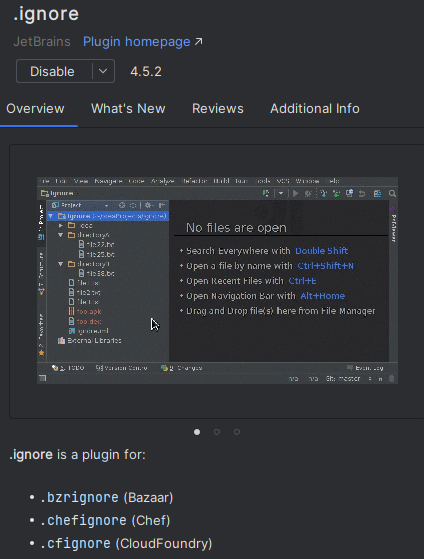Go to the Reviews tab

click(218, 109)
